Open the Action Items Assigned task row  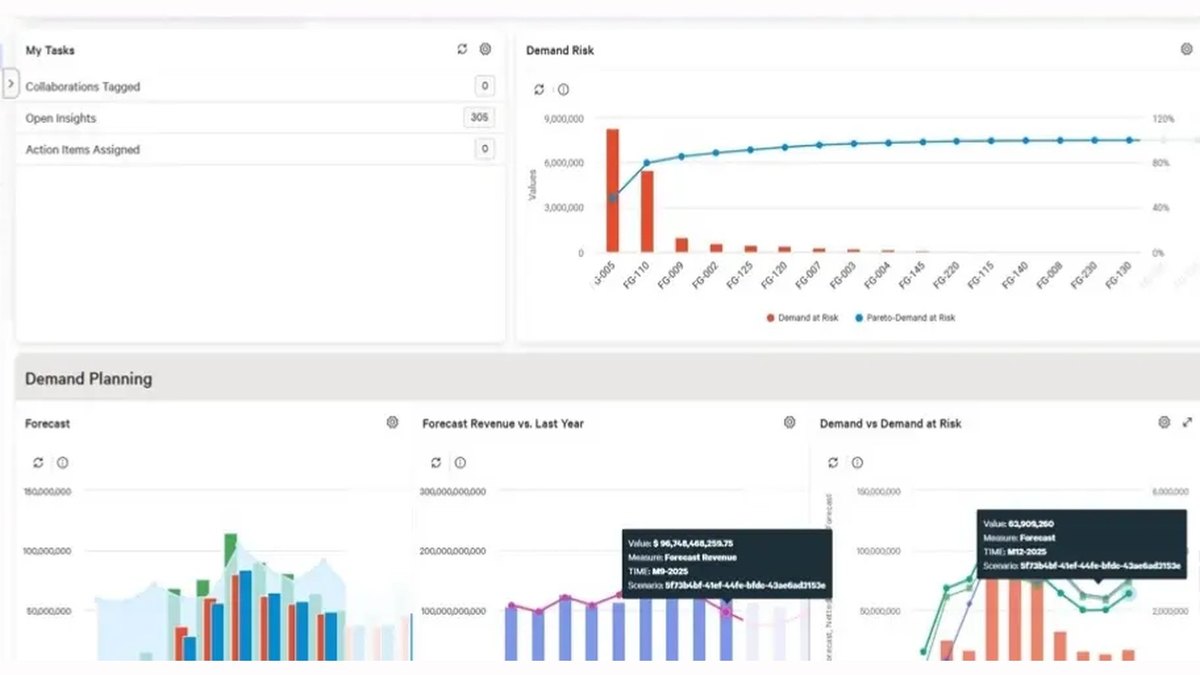pos(260,149)
